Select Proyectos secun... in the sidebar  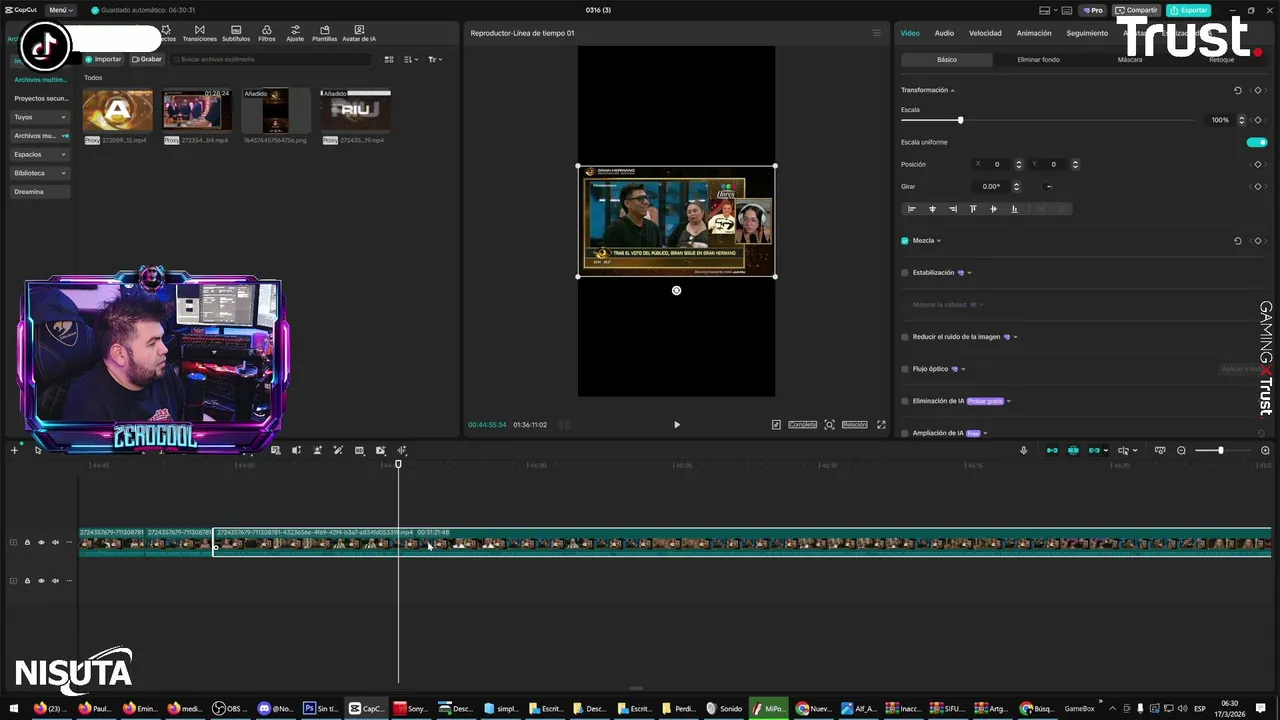[x=41, y=98]
